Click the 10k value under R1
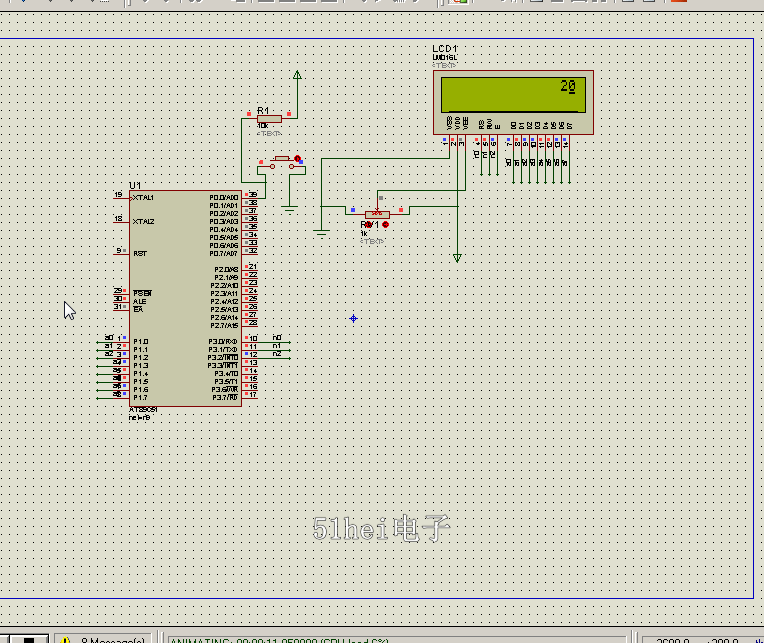Screen dimensions: 764x643 [263, 126]
